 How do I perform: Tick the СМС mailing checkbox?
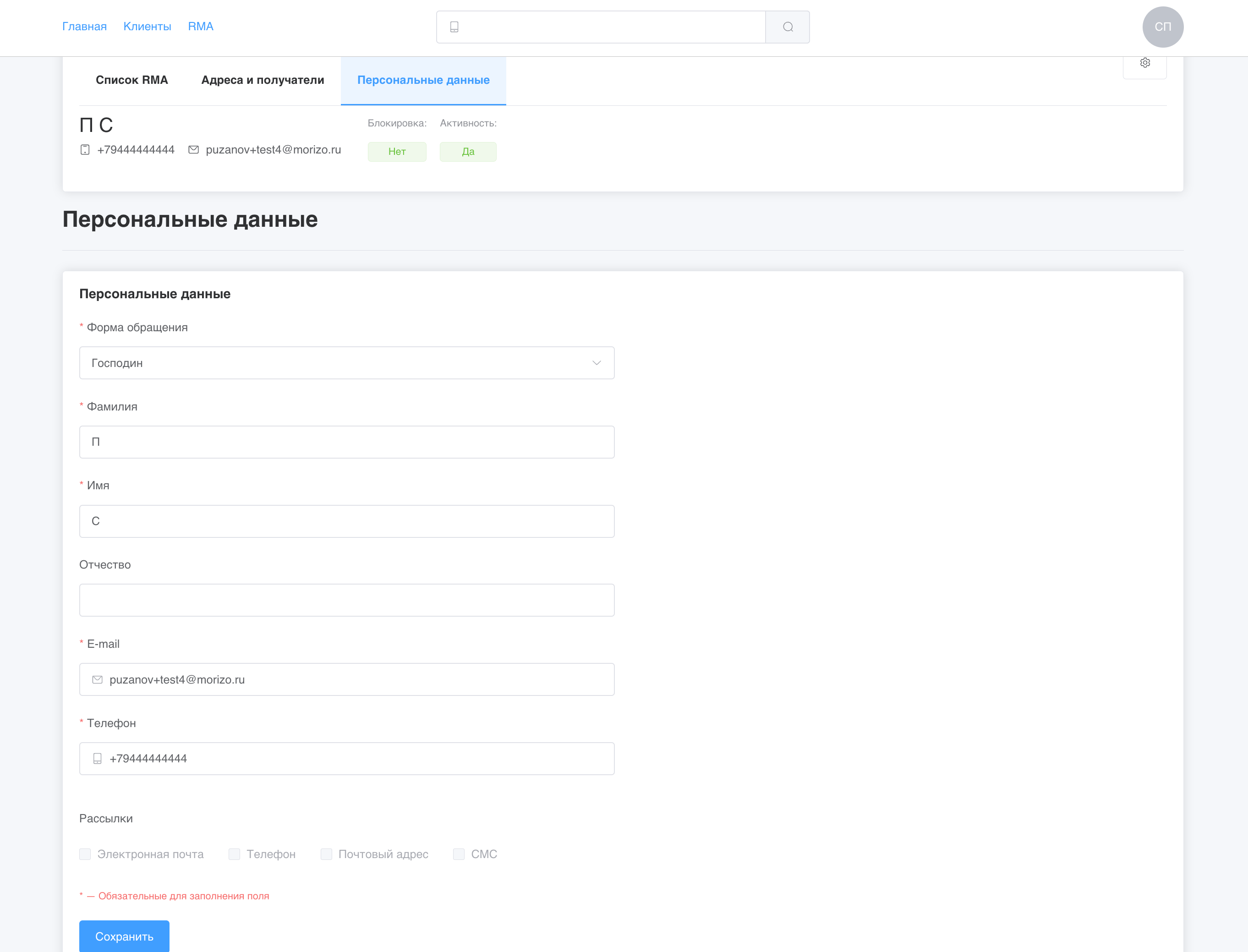[459, 854]
